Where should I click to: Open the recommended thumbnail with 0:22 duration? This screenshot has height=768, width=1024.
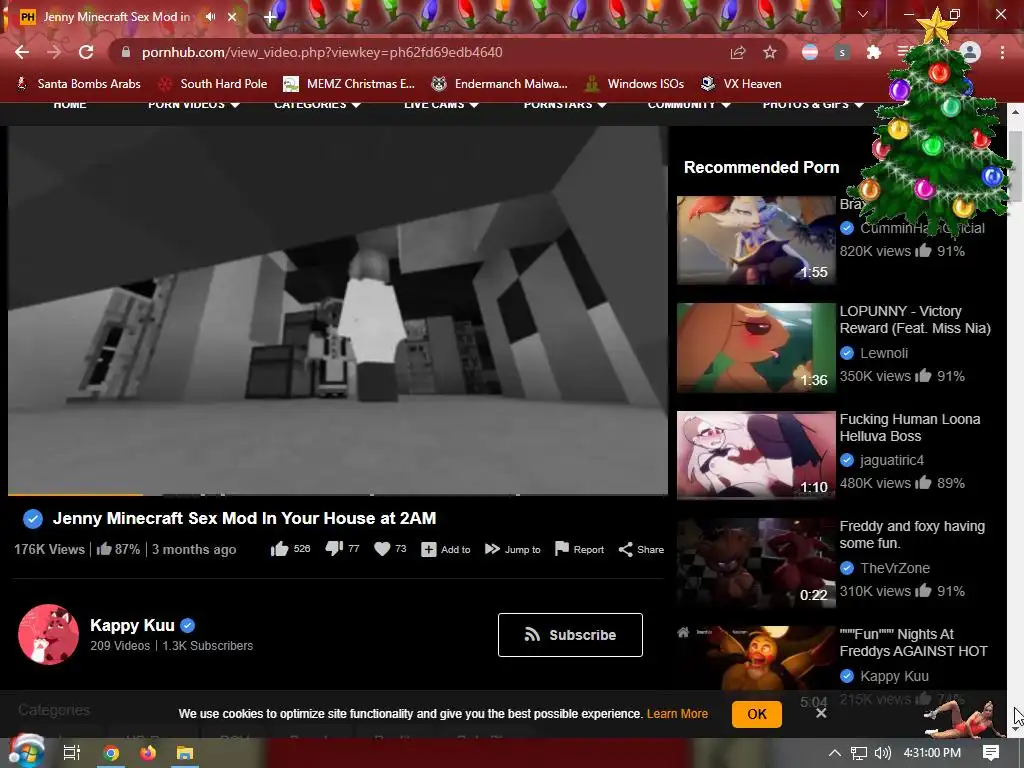click(756, 562)
